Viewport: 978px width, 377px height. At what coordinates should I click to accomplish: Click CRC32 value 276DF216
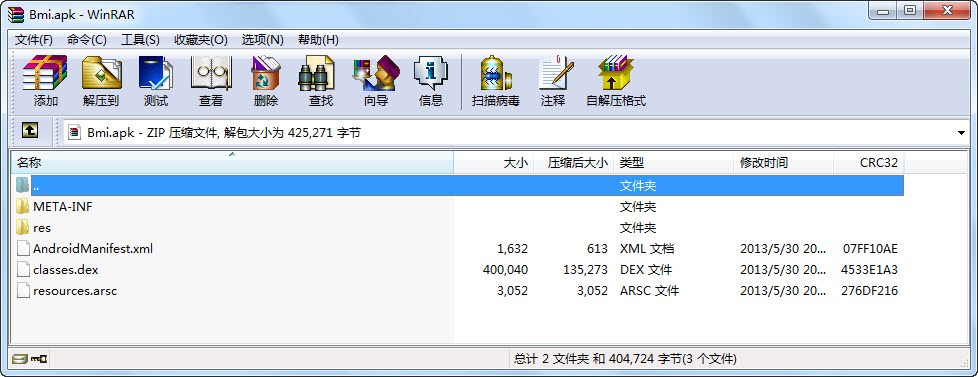click(869, 291)
